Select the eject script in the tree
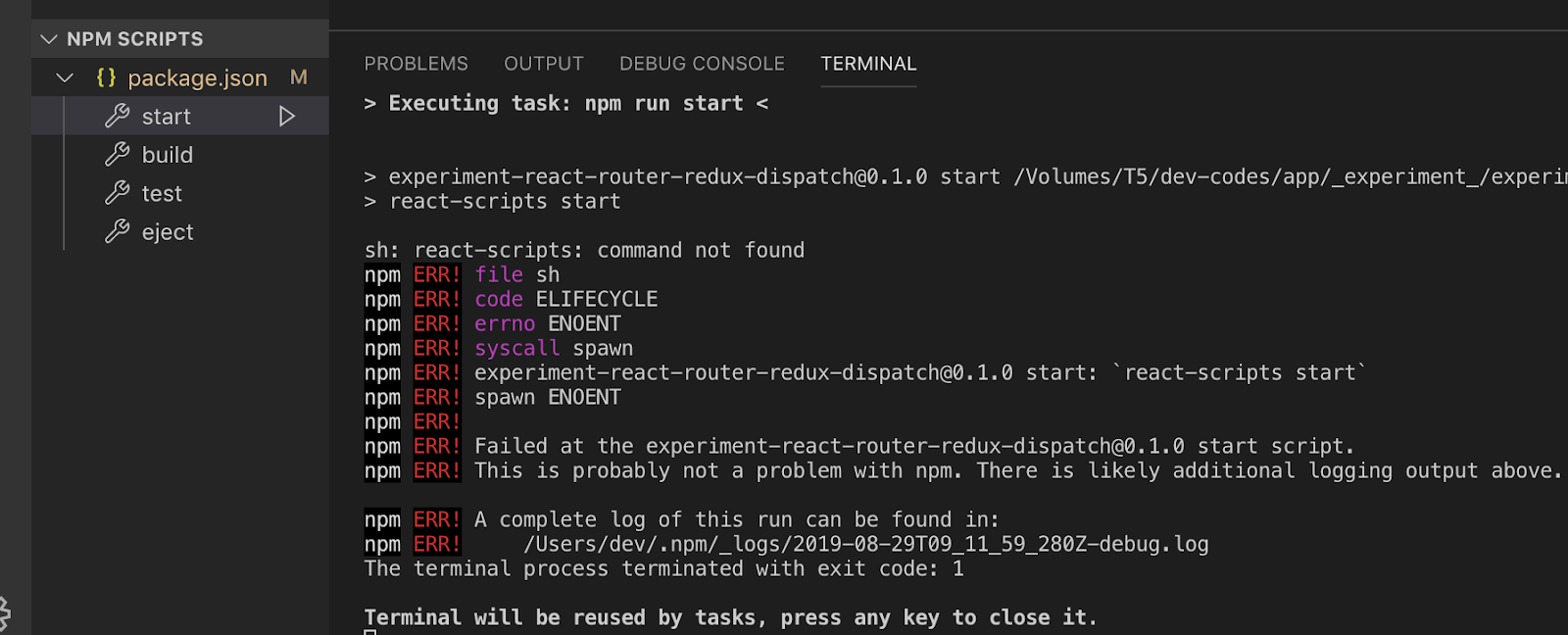The height and width of the screenshot is (635, 1568). (x=167, y=232)
